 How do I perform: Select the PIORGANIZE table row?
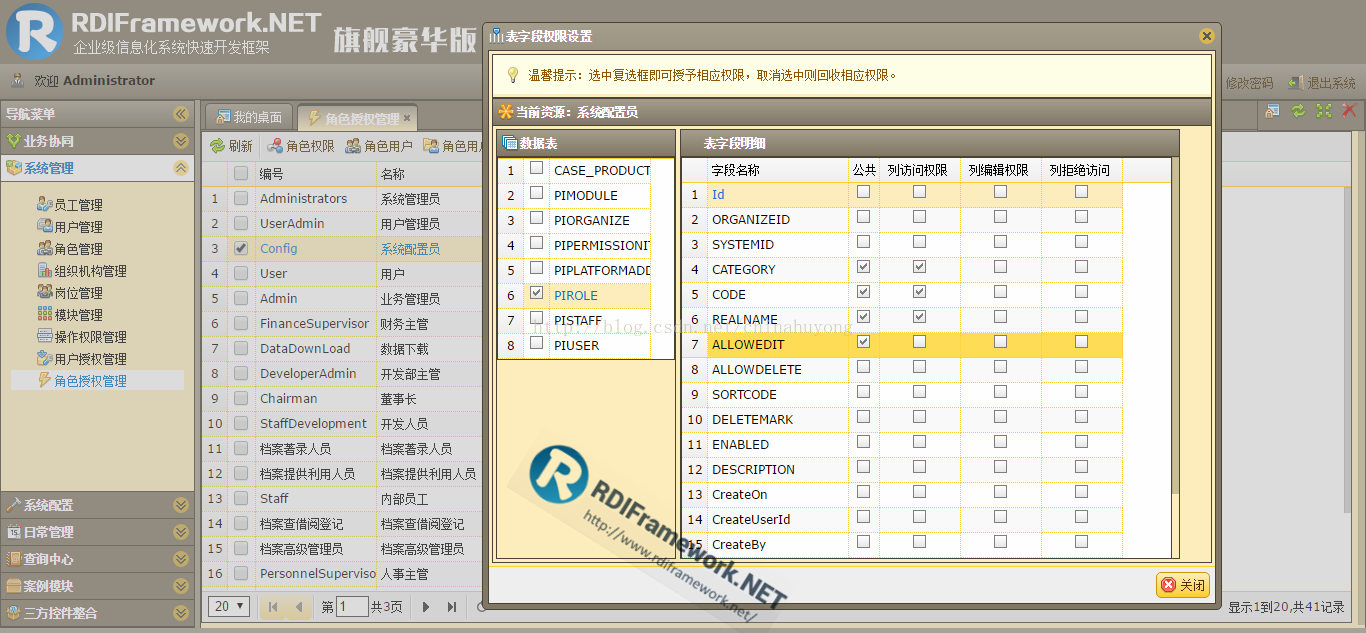click(575, 220)
